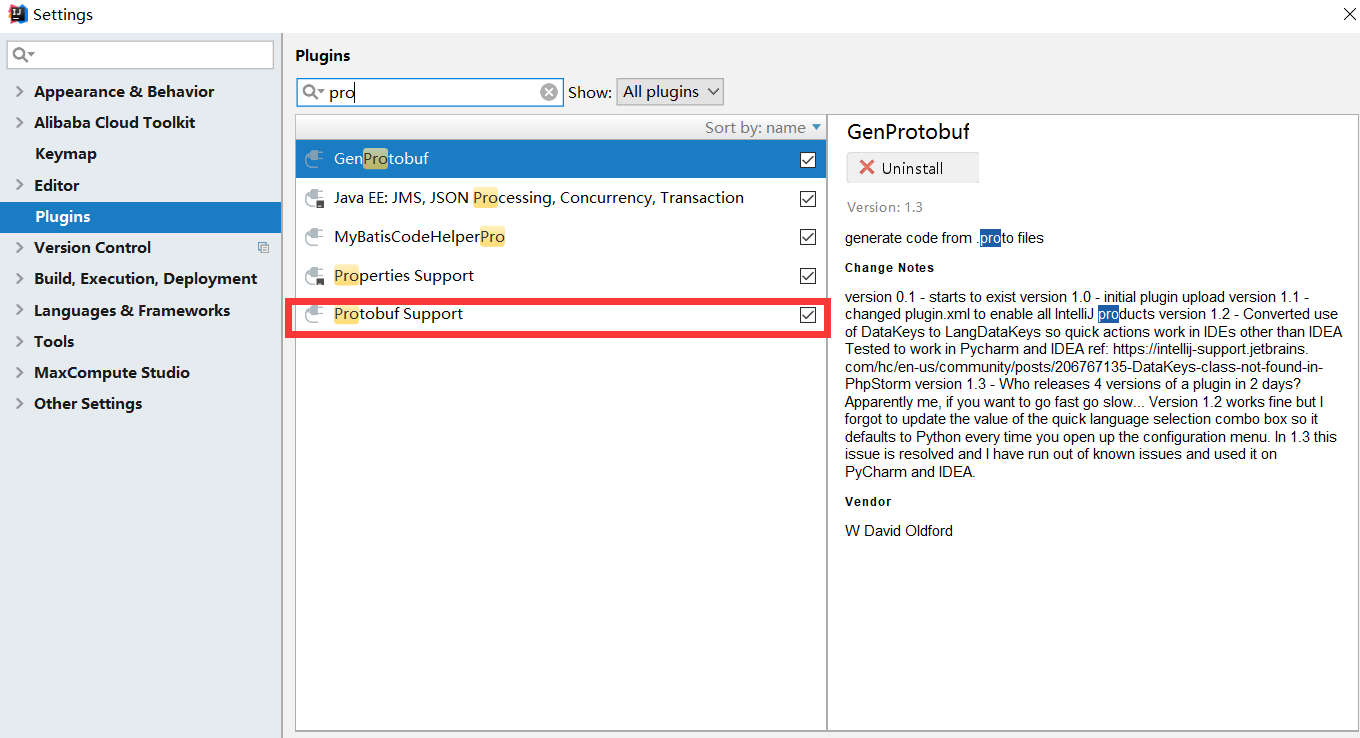Click the Vendor heading in details pane
The height and width of the screenshot is (738, 1360).
pyautogui.click(x=868, y=502)
